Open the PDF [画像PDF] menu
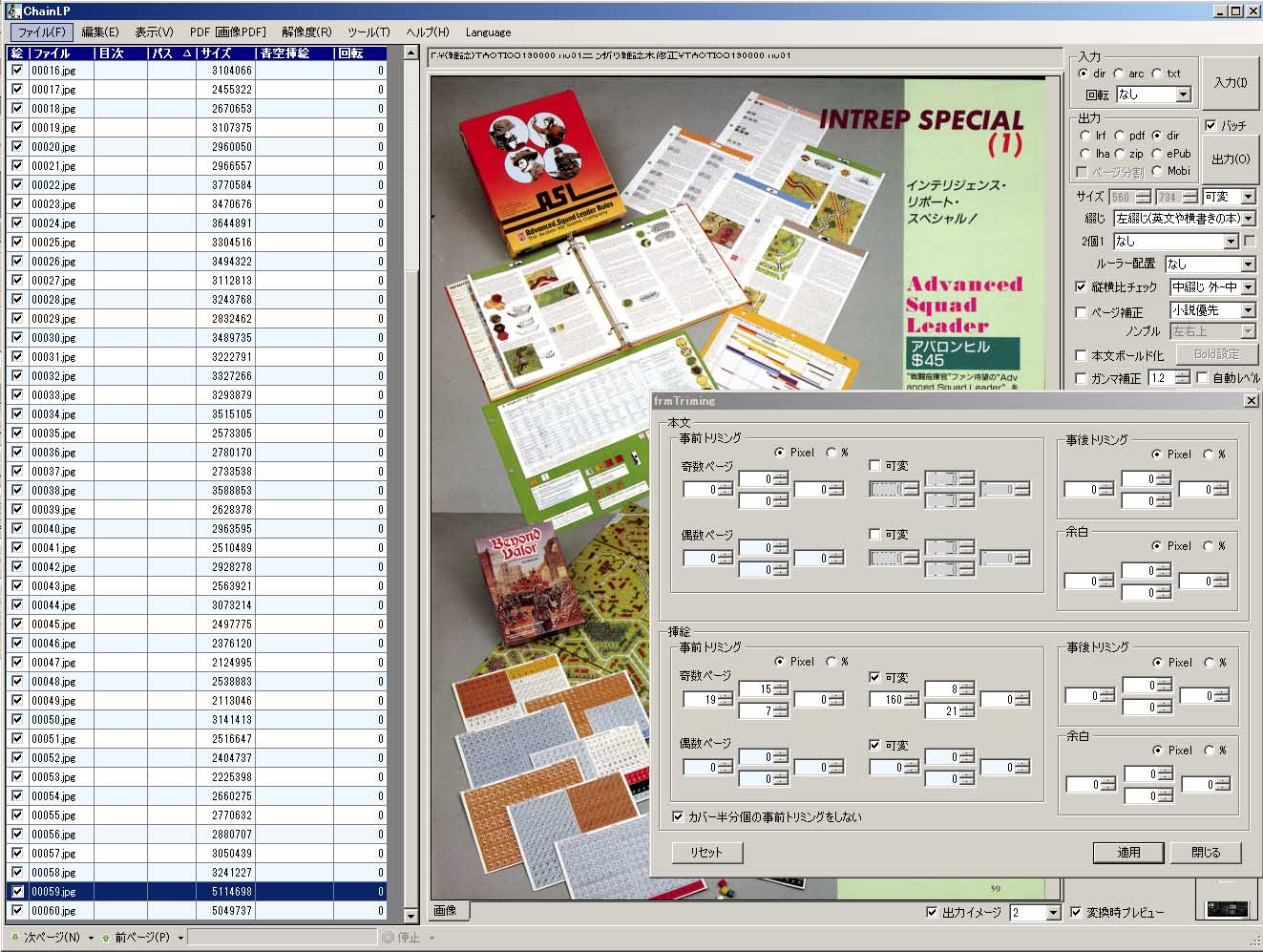This screenshot has height=952, width=1263. click(x=227, y=32)
